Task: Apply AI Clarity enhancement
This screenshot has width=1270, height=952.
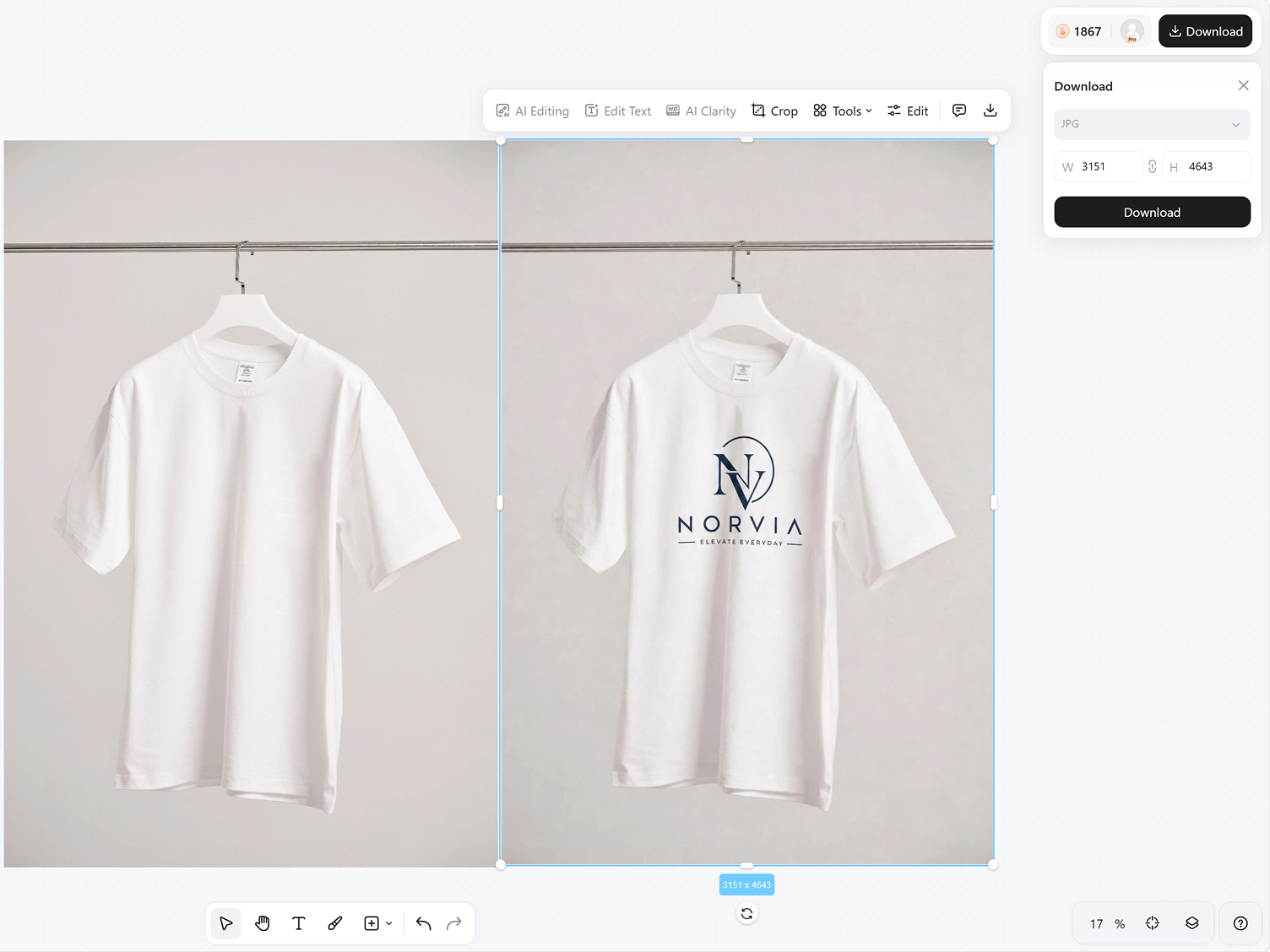Action: pos(701,111)
